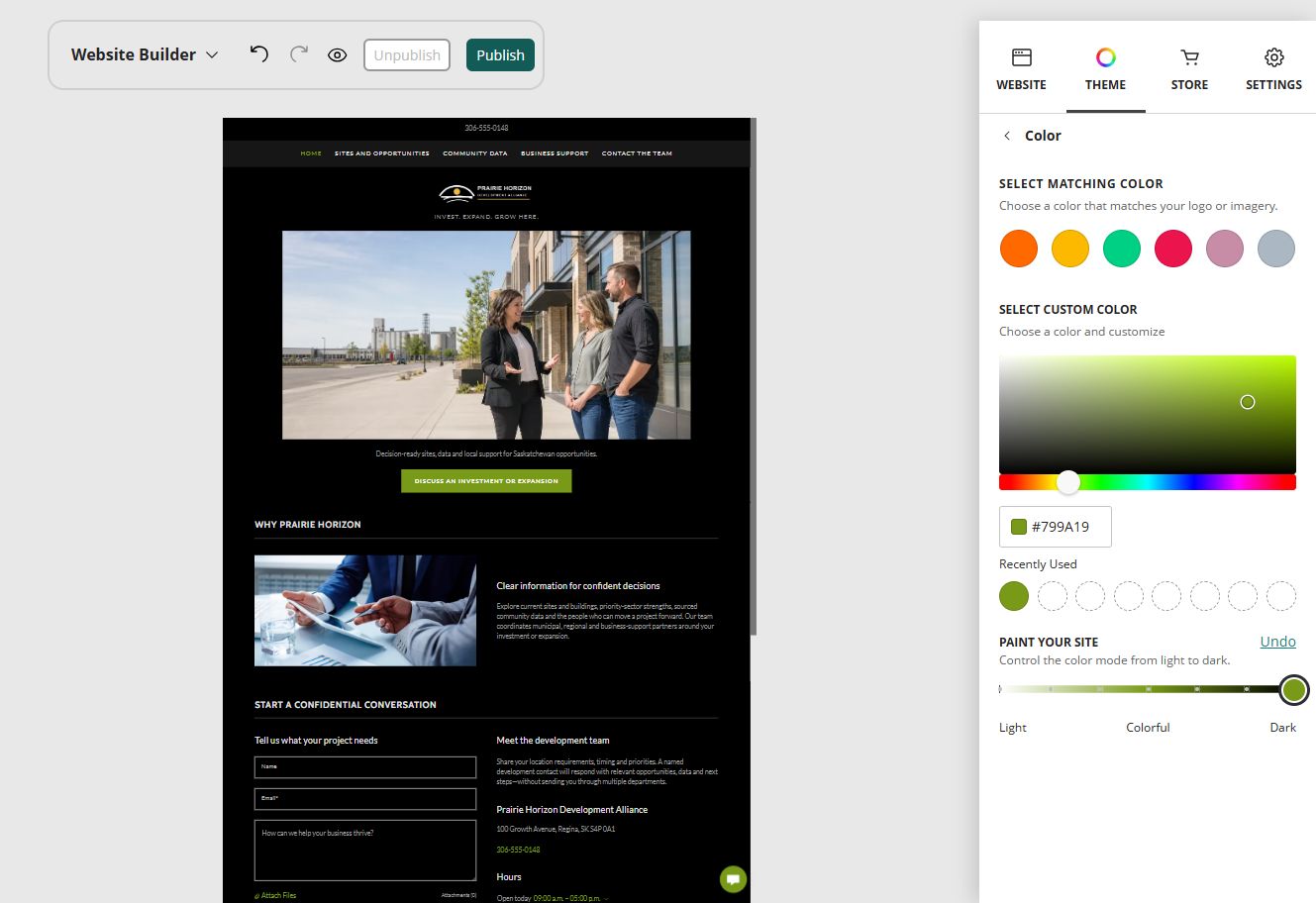1316x903 pixels.
Task: Click the Dark label under paint slider
Action: pos(1282,728)
